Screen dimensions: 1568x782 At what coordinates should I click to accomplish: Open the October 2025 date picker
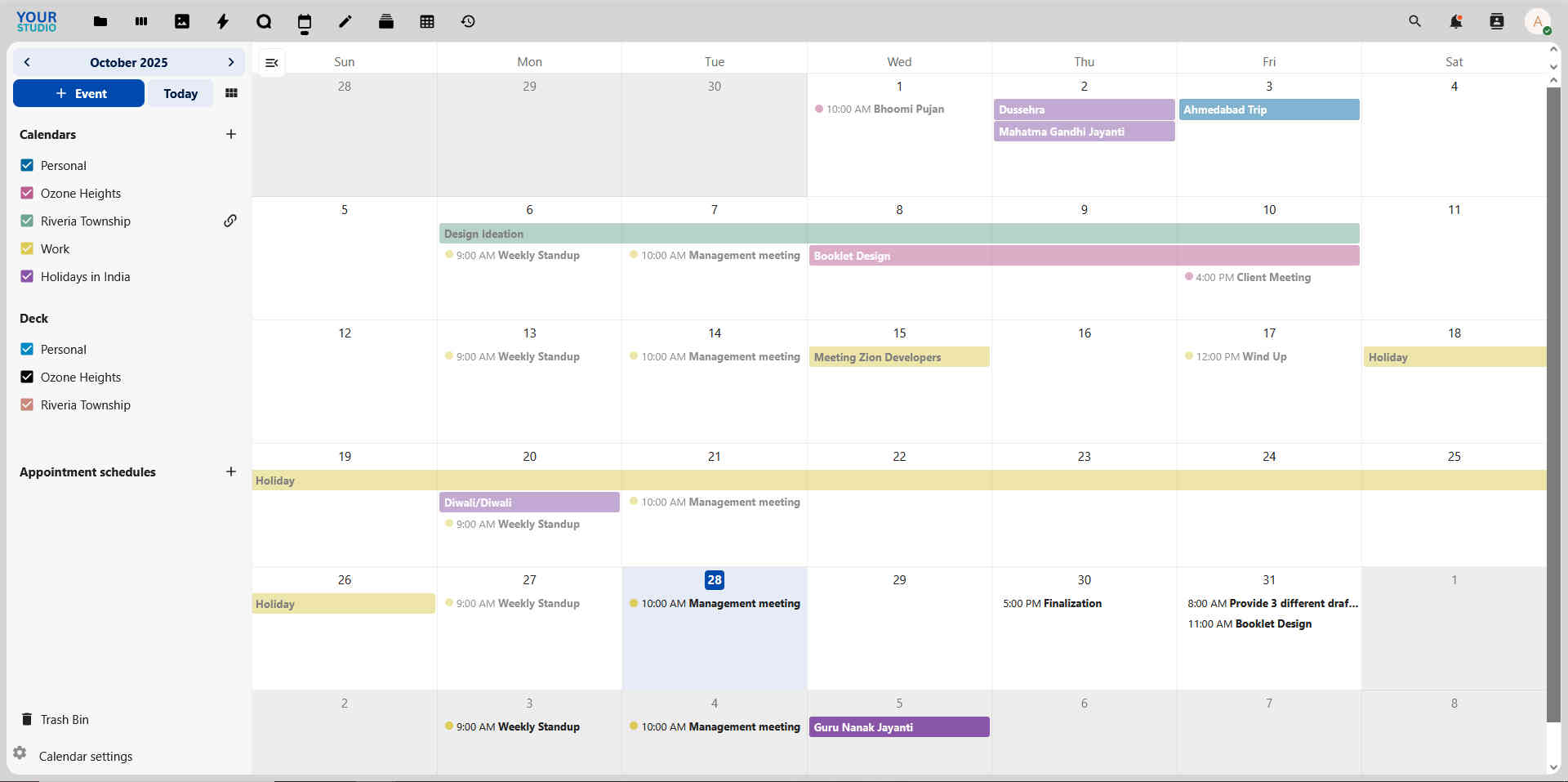(x=129, y=62)
